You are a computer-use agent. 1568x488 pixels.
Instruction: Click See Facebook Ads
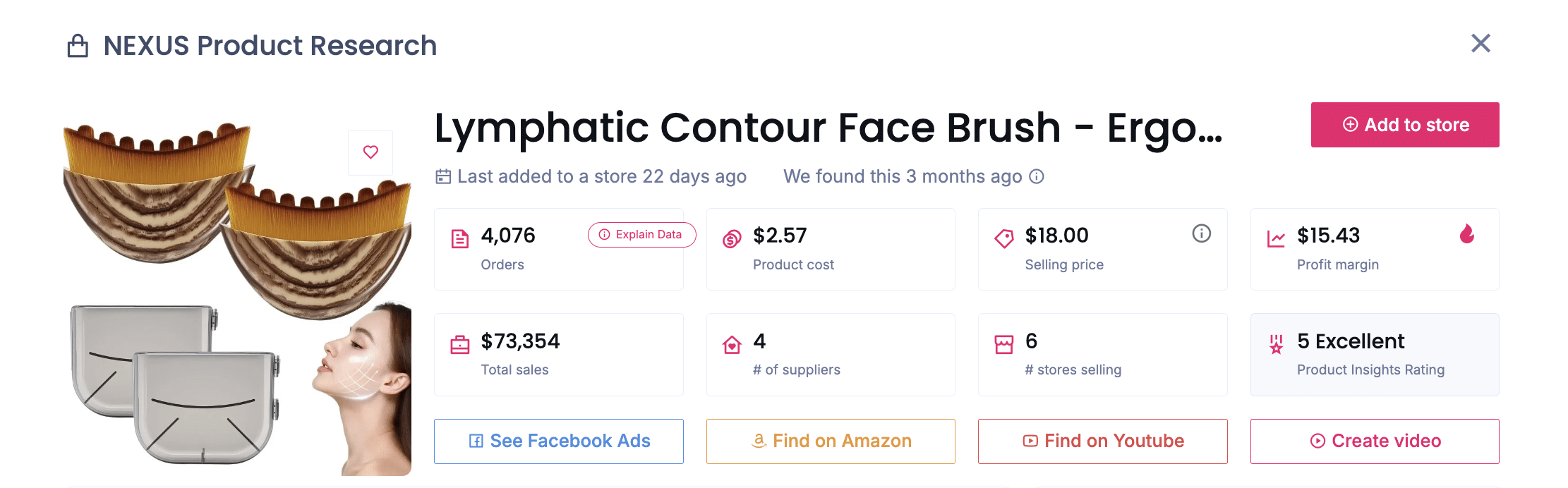(558, 441)
